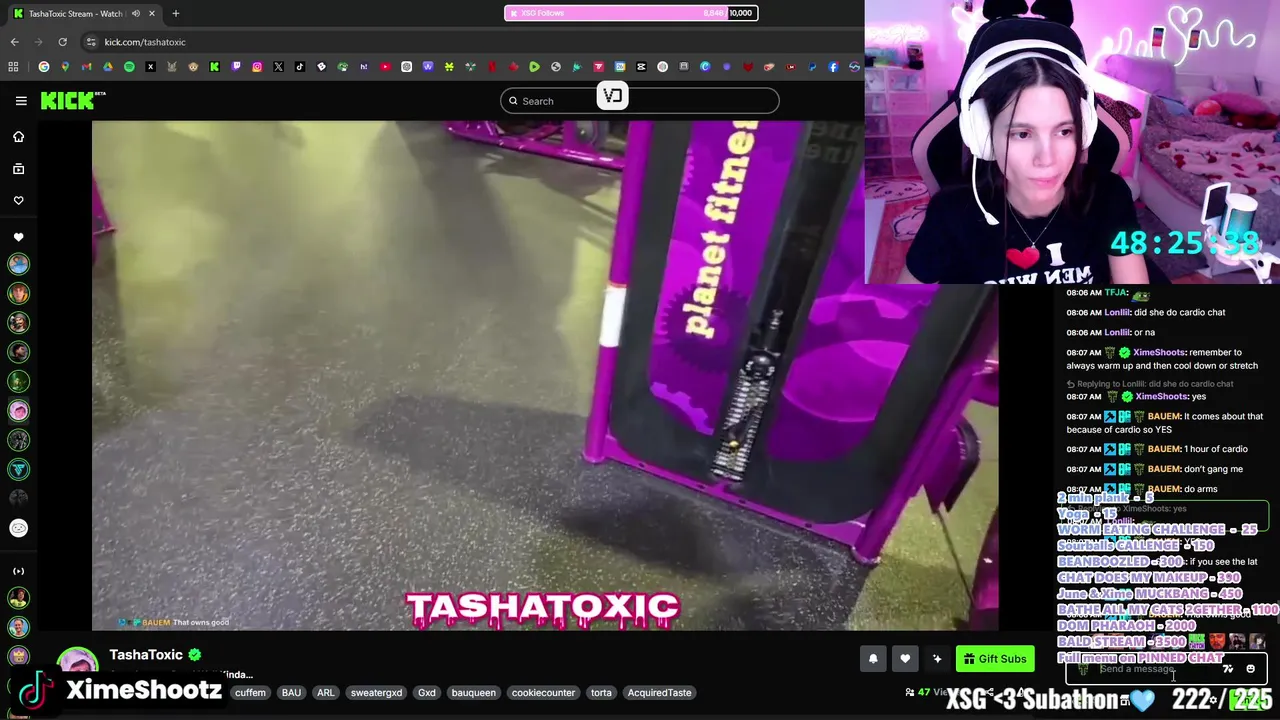1280x720 pixels.
Task: Open the Google Drive bookmark
Action: point(108,67)
